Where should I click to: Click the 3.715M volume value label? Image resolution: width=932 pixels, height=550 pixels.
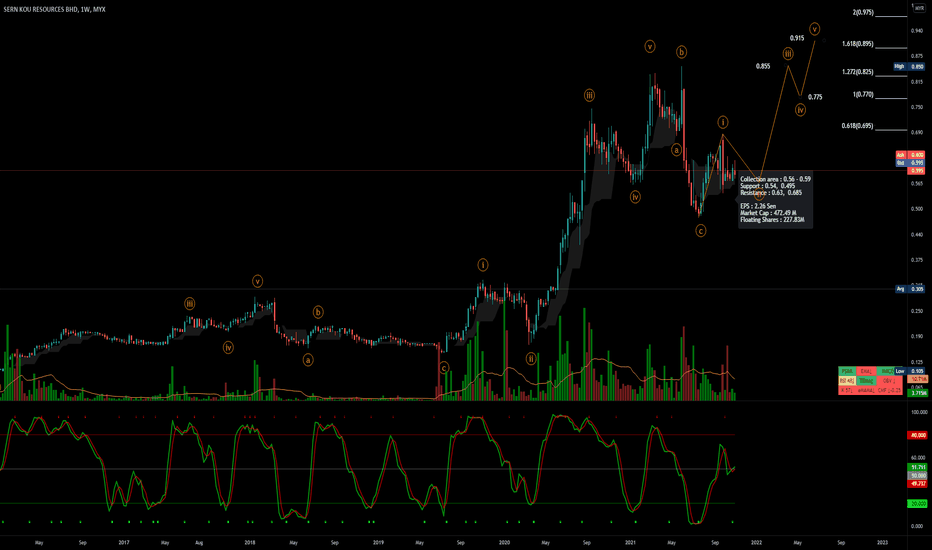[x=919, y=393]
